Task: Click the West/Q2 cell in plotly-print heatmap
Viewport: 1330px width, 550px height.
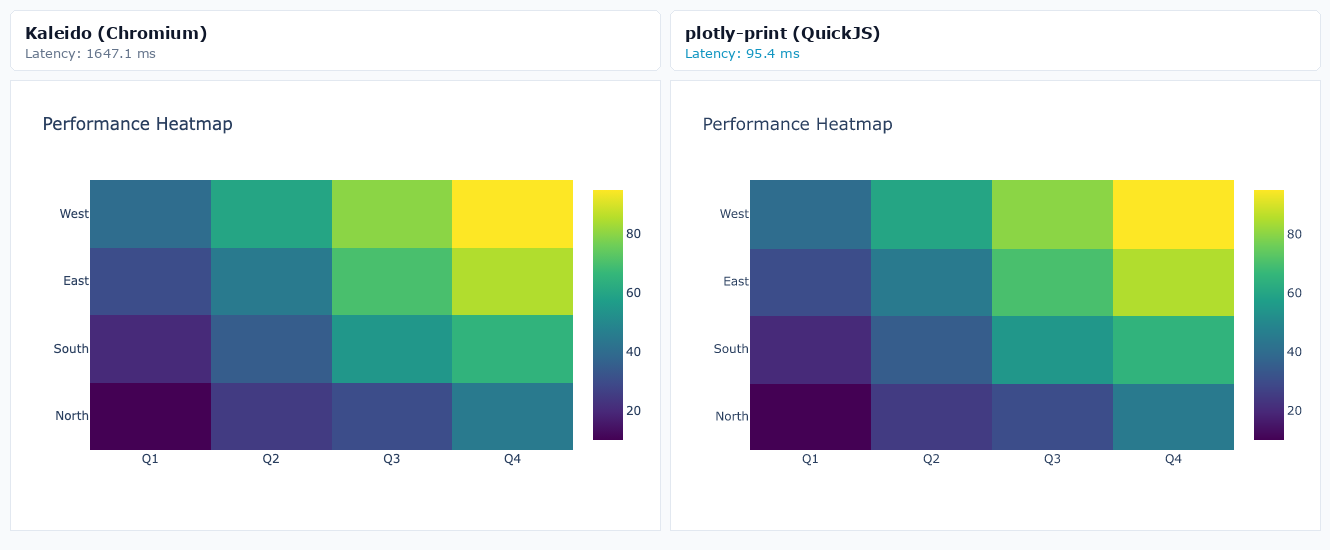Action: [x=931, y=214]
